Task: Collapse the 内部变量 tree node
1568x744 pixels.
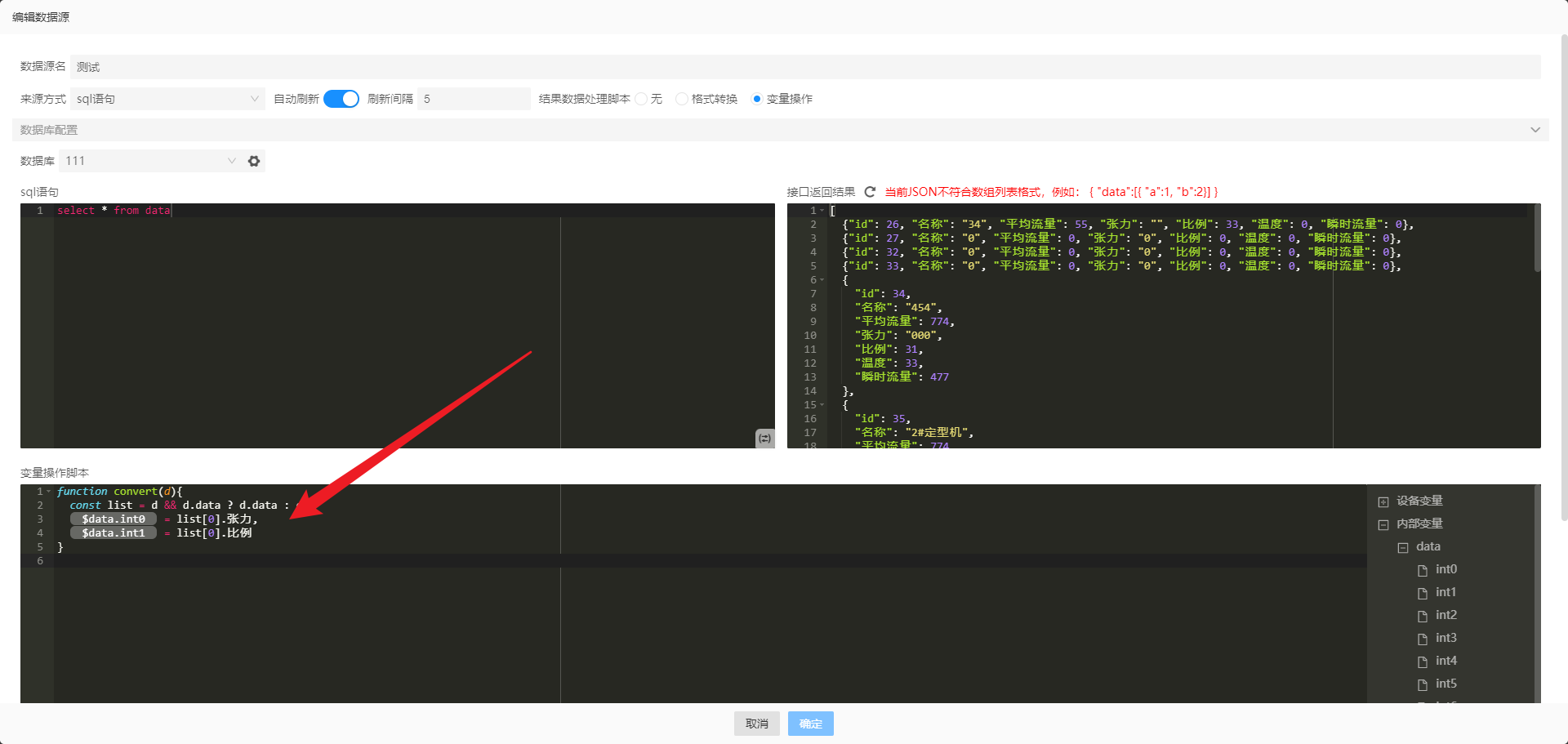Action: (x=1383, y=524)
